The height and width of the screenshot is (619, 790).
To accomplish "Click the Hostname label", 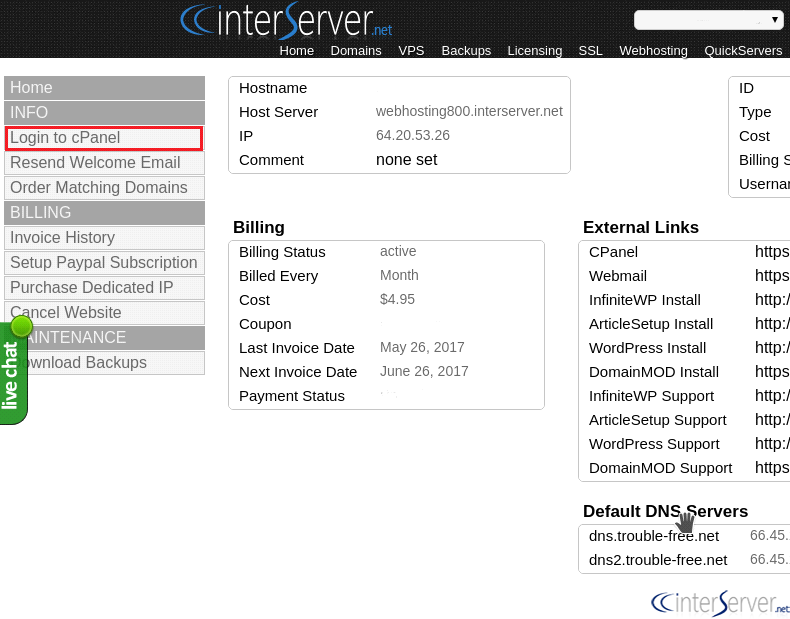I will click(273, 88).
